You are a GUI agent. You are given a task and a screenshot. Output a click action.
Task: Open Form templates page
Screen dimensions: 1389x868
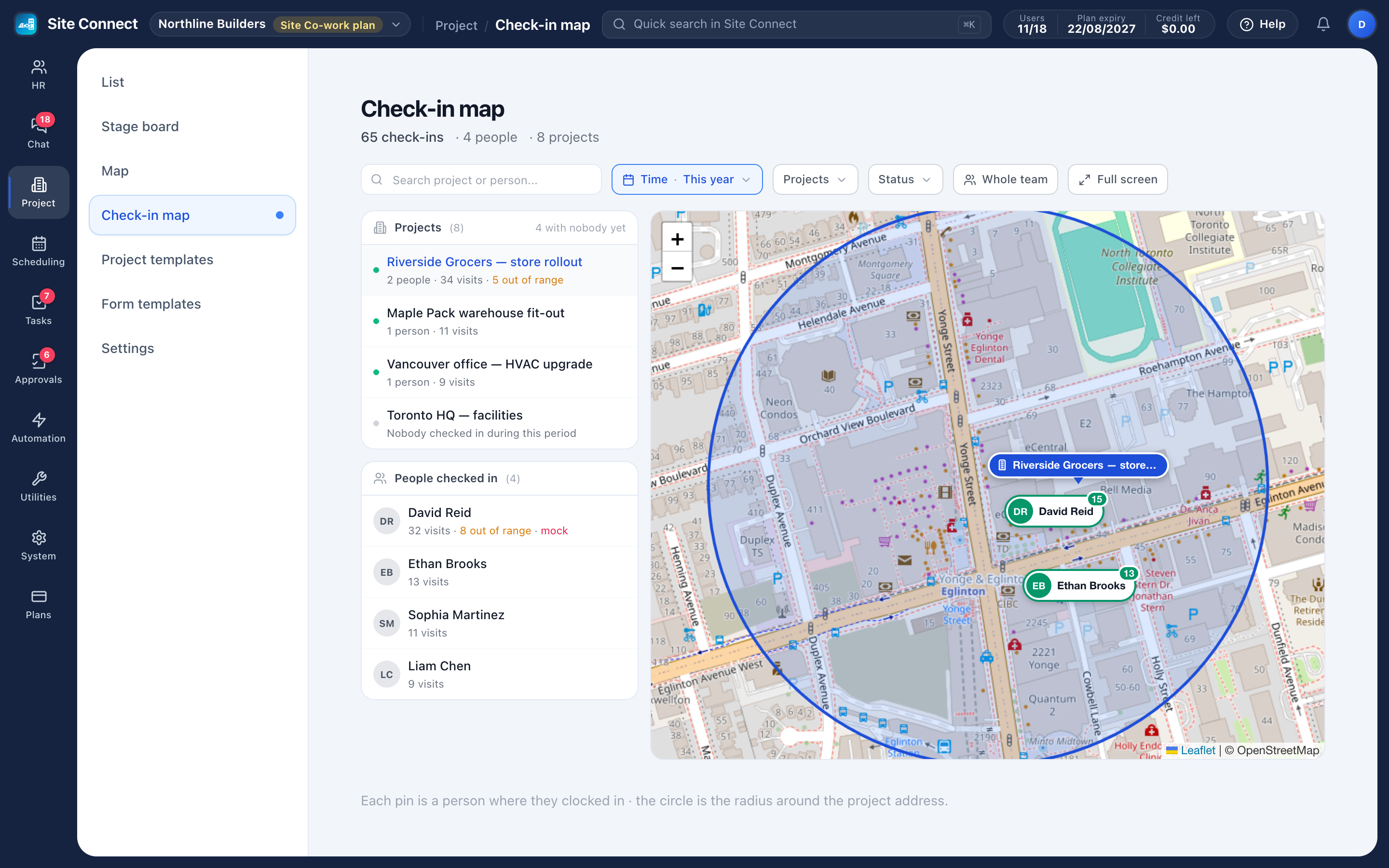[192, 304]
